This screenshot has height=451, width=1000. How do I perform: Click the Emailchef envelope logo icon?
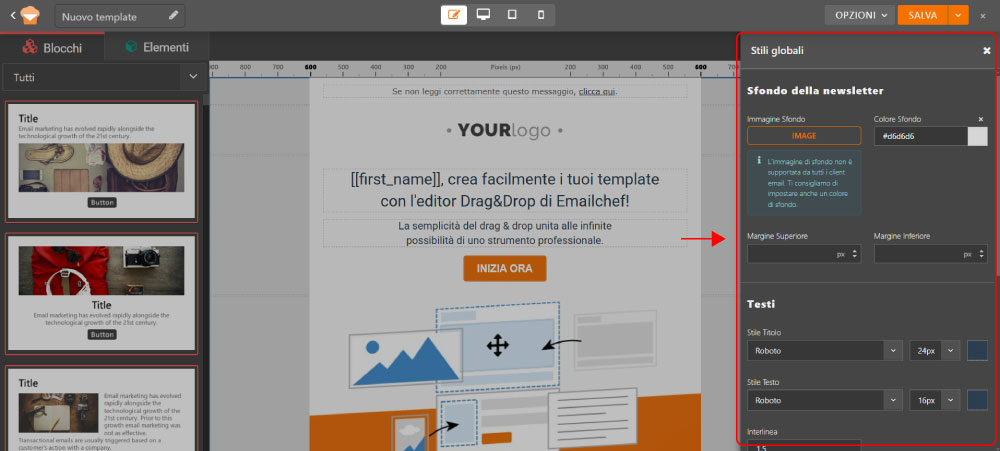(x=31, y=15)
